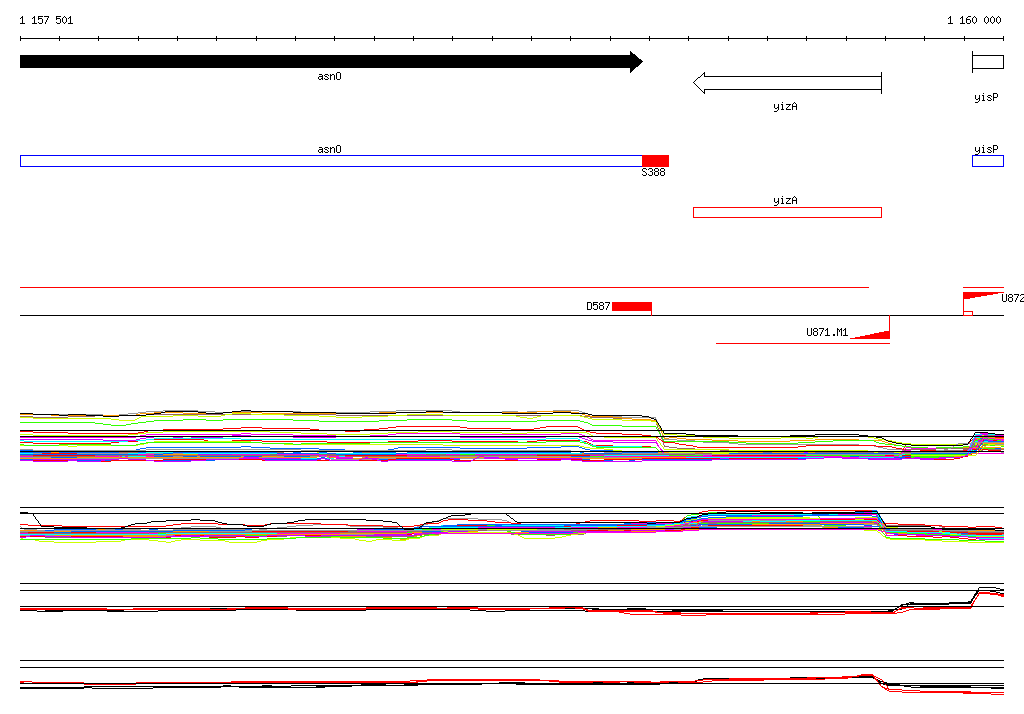The image size is (1024, 714).
Task: Select the red D587 feature block
Action: (x=632, y=306)
